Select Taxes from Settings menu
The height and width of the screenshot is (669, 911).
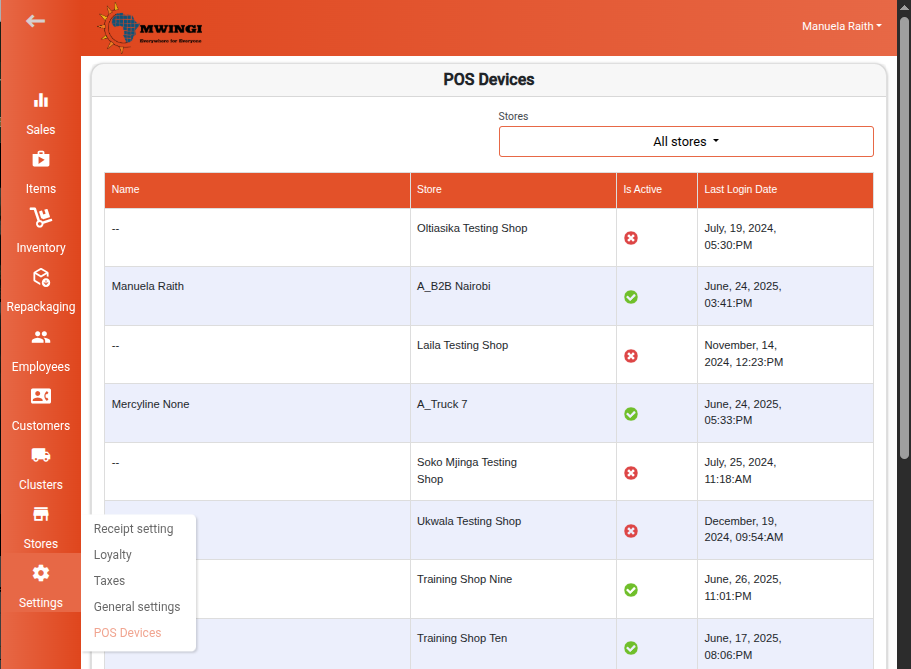point(109,581)
